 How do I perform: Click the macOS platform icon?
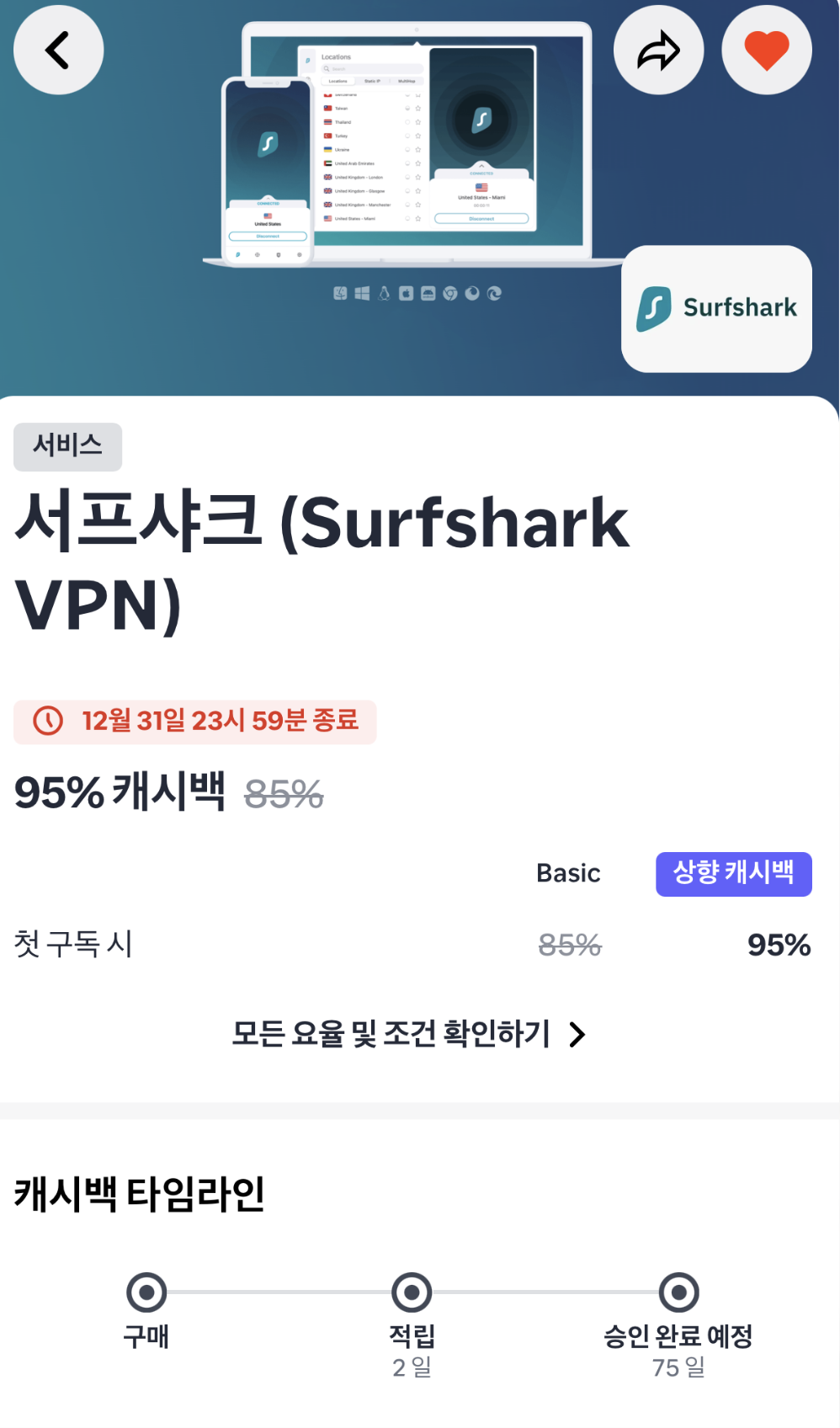click(x=341, y=293)
